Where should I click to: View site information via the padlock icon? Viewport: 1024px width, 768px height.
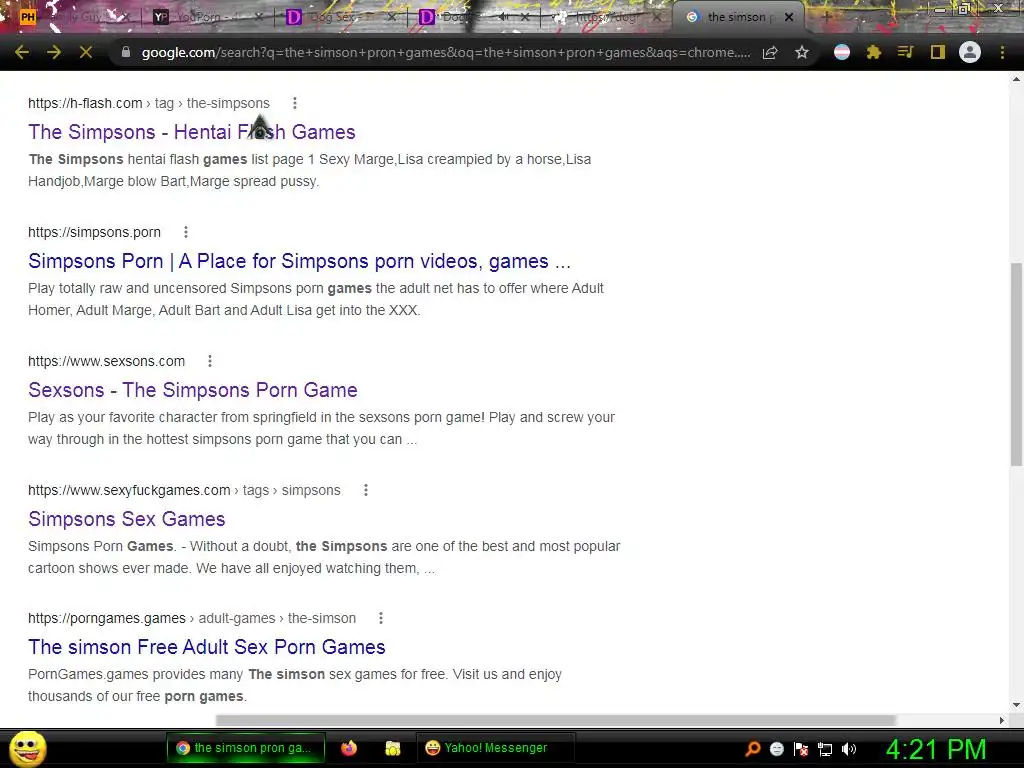pos(126,52)
